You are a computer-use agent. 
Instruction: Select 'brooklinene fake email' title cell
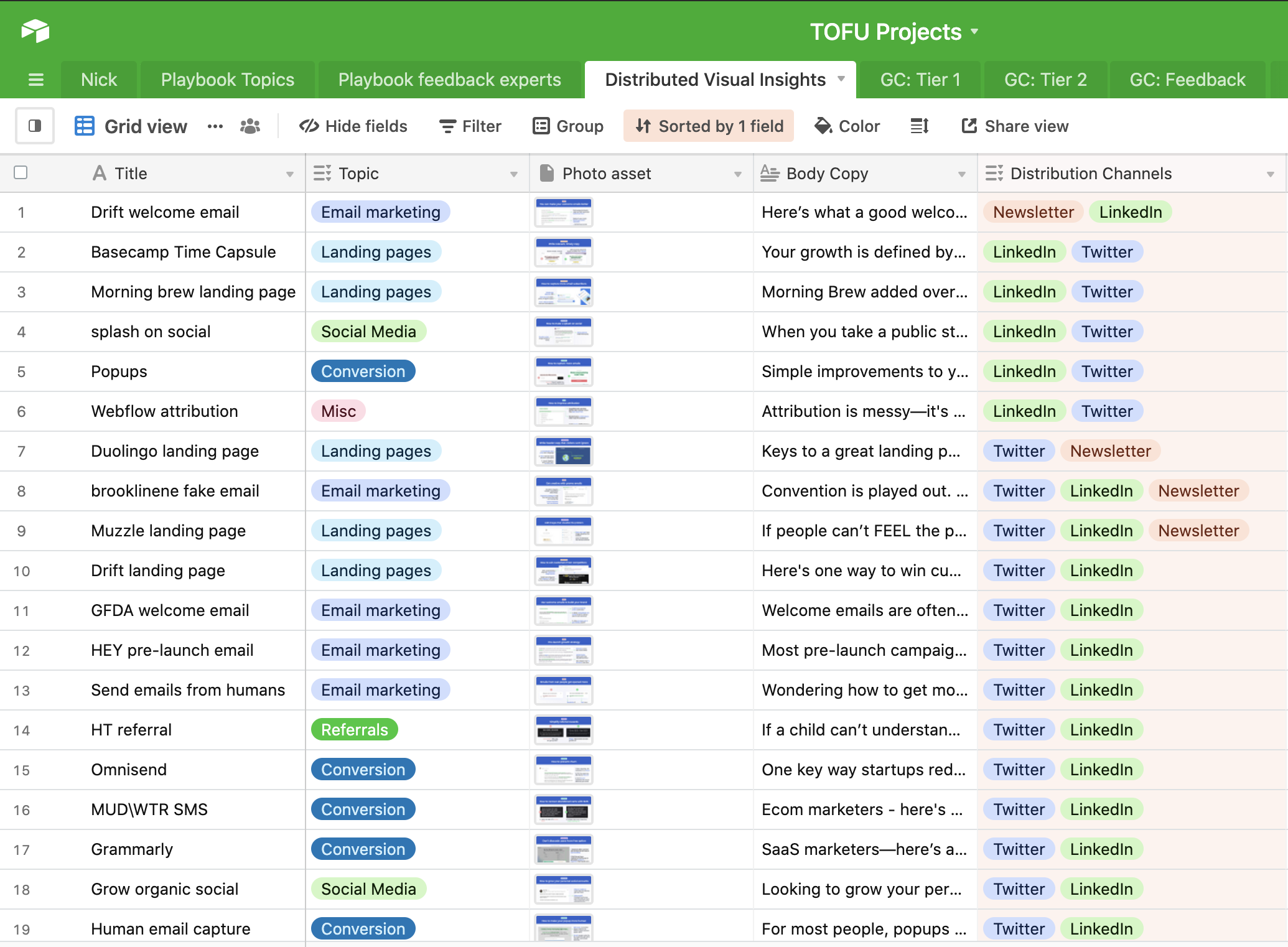pos(175,491)
